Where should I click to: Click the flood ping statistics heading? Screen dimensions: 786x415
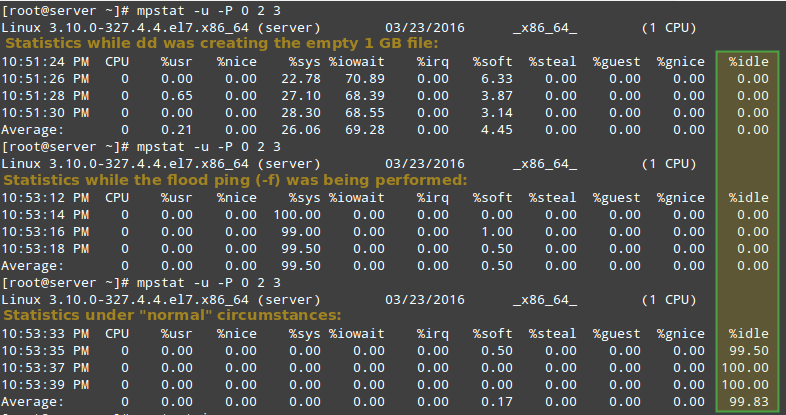[235, 180]
